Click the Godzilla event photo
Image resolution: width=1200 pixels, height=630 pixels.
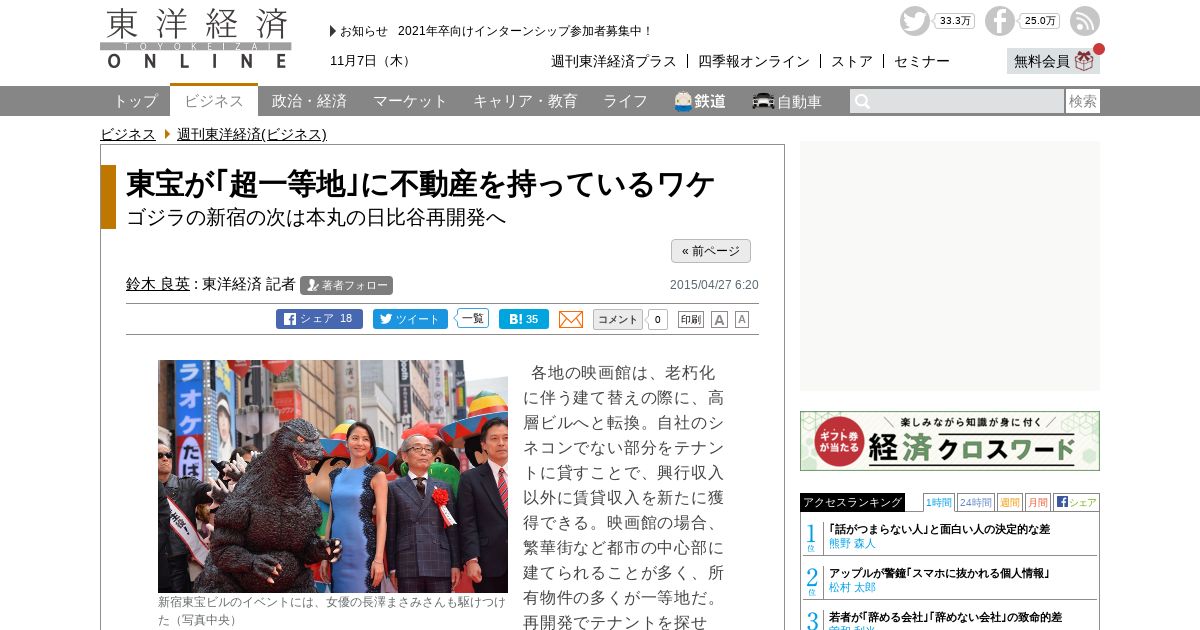[333, 476]
